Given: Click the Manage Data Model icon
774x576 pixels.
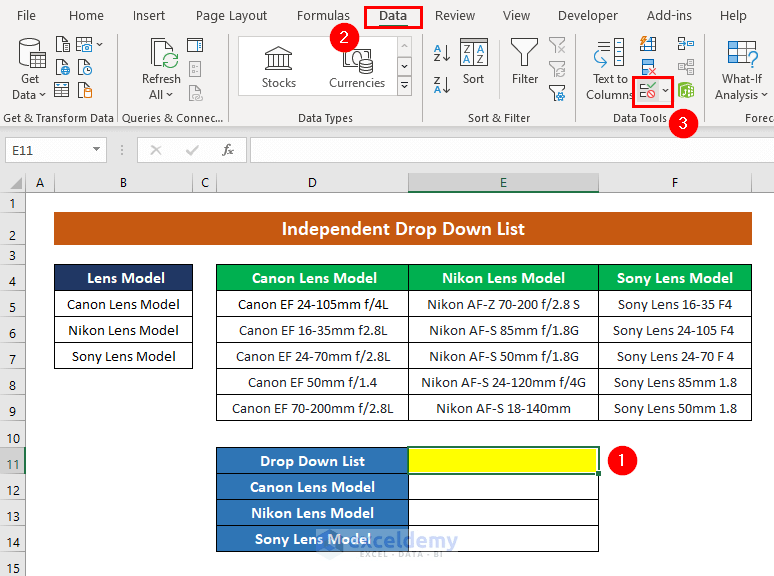Looking at the screenshot, I should click(x=686, y=90).
